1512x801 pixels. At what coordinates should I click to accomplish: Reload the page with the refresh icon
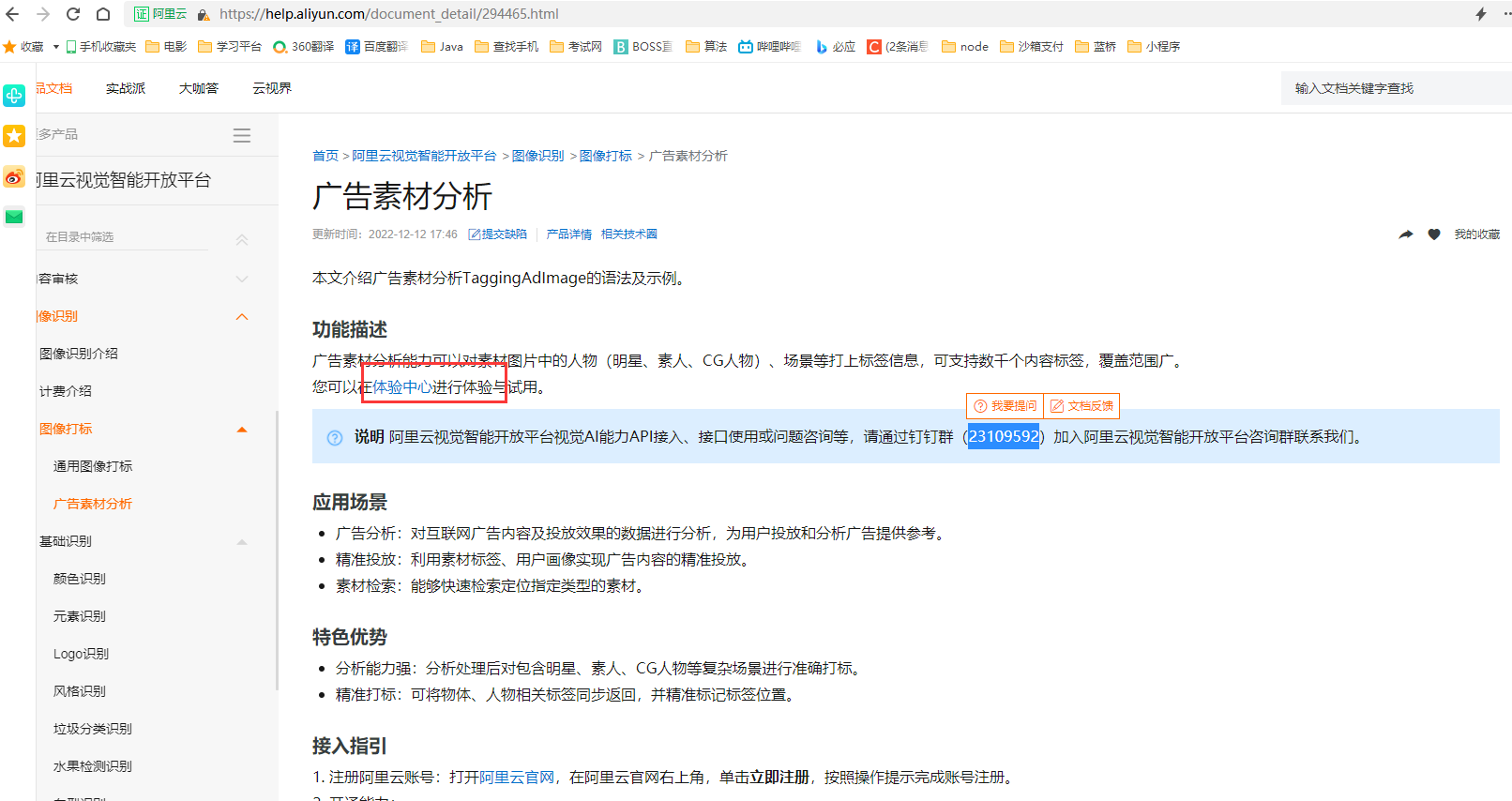click(x=73, y=14)
